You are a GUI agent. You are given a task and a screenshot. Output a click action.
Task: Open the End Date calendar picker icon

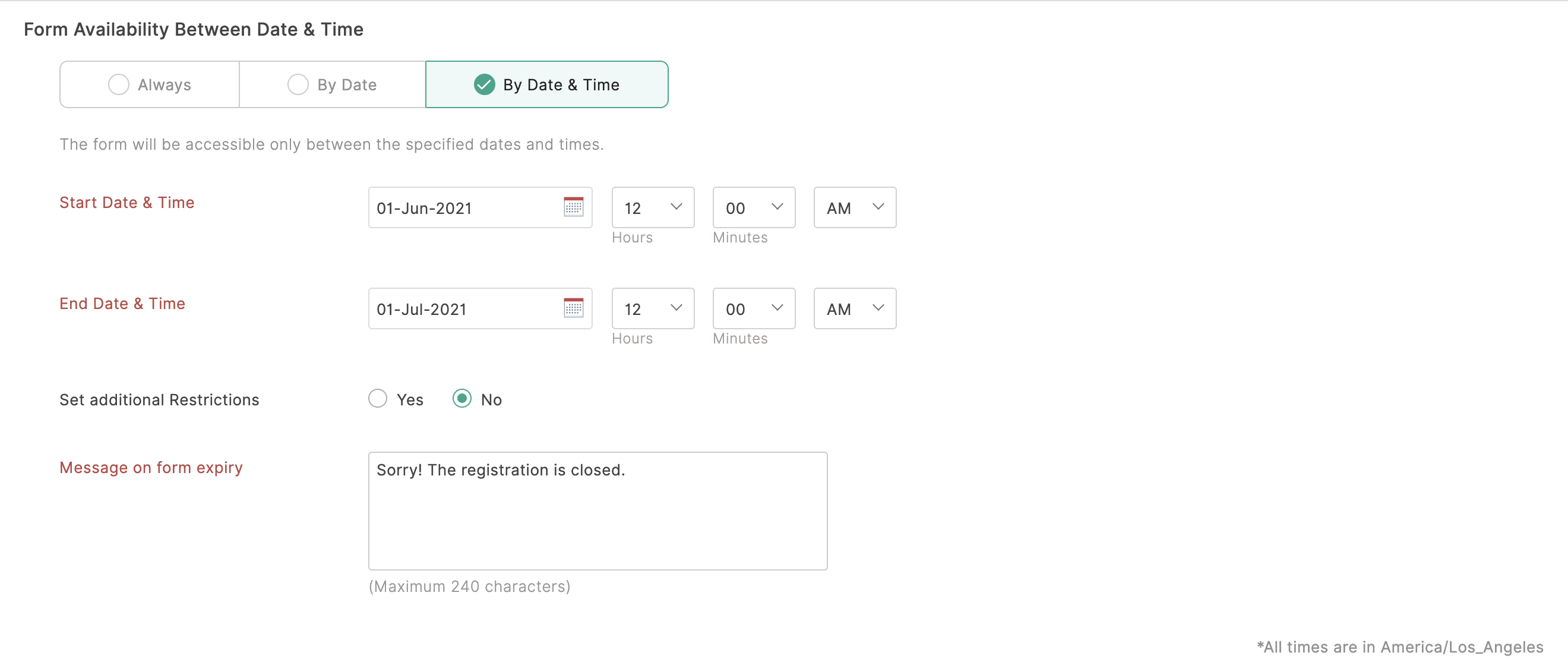[573, 308]
